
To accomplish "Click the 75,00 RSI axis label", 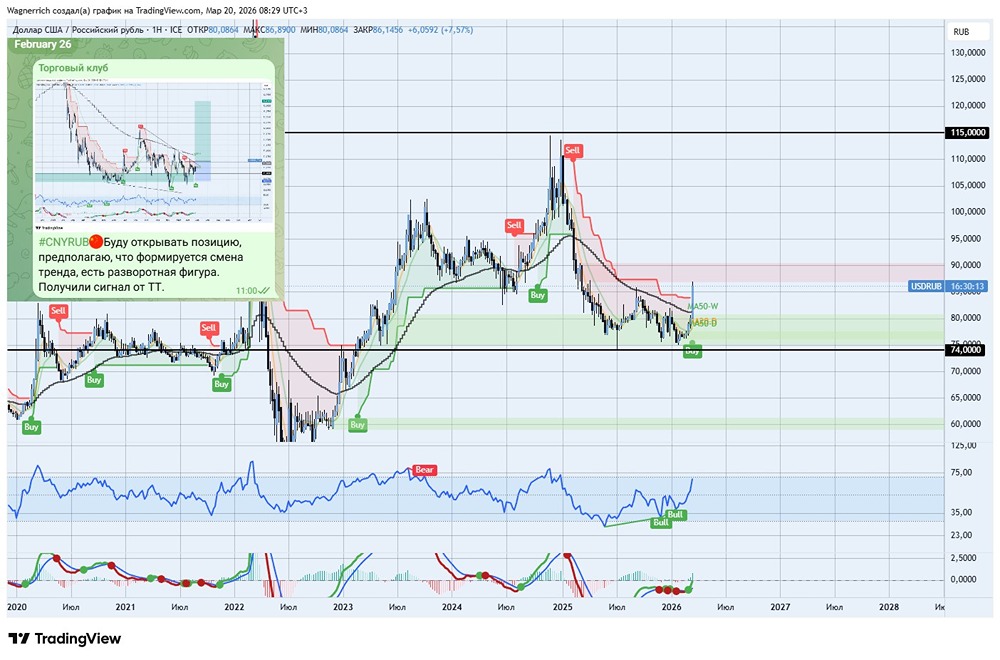I will tap(961, 473).
